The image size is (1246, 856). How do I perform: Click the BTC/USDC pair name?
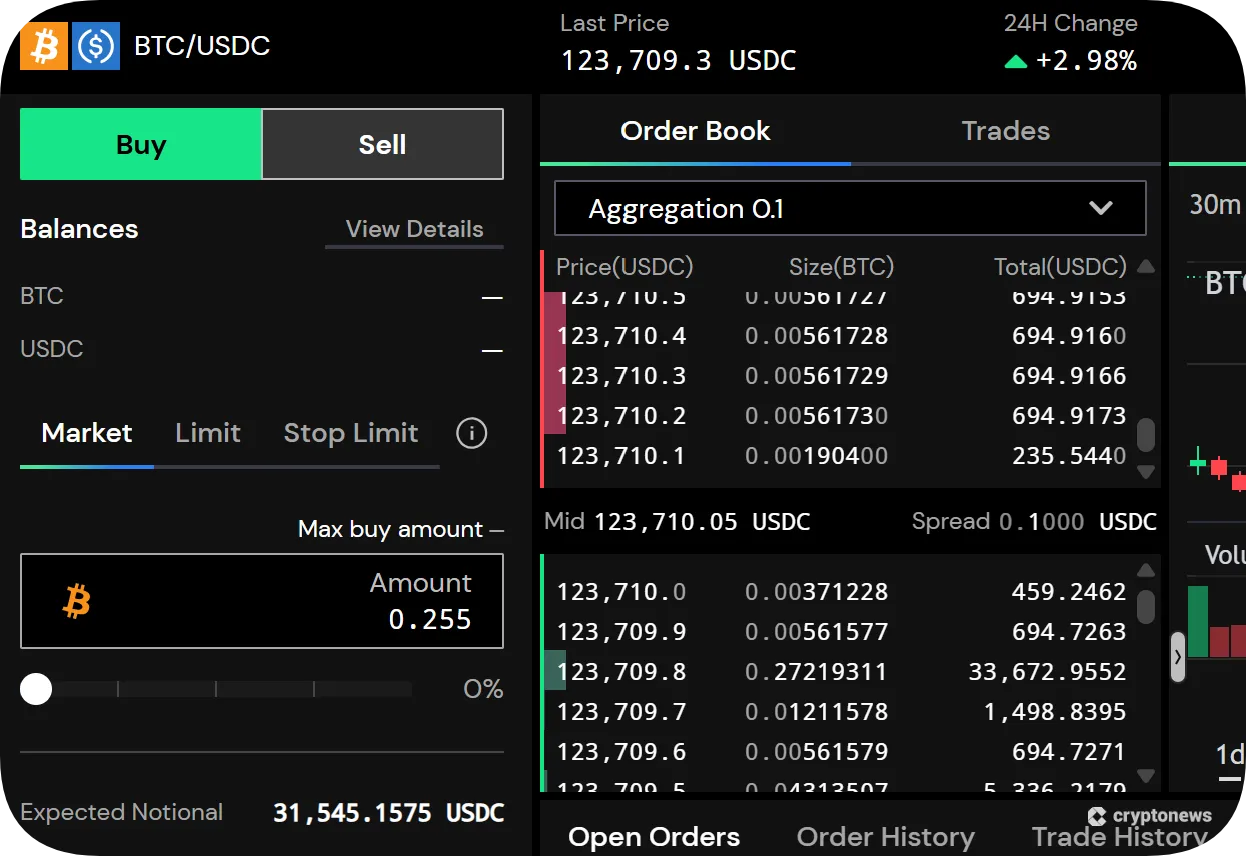[x=202, y=46]
